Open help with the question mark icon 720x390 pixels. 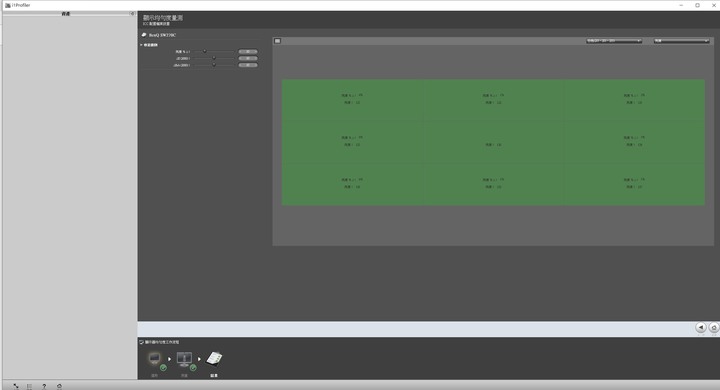coord(44,386)
